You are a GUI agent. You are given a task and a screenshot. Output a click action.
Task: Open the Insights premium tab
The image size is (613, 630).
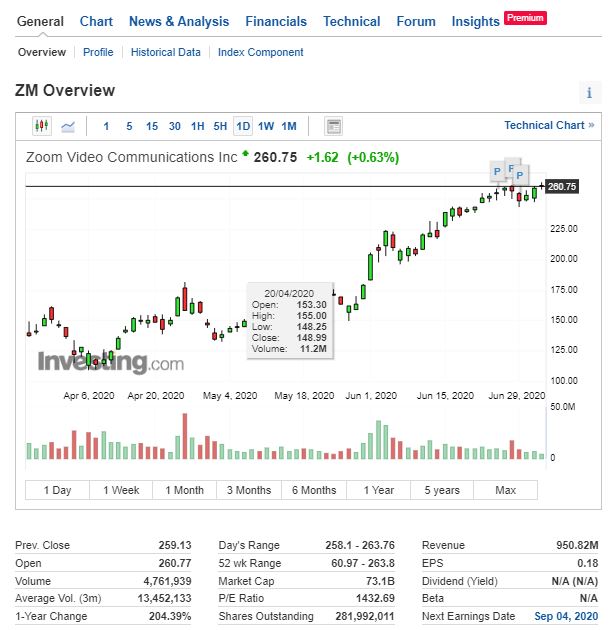coord(475,22)
